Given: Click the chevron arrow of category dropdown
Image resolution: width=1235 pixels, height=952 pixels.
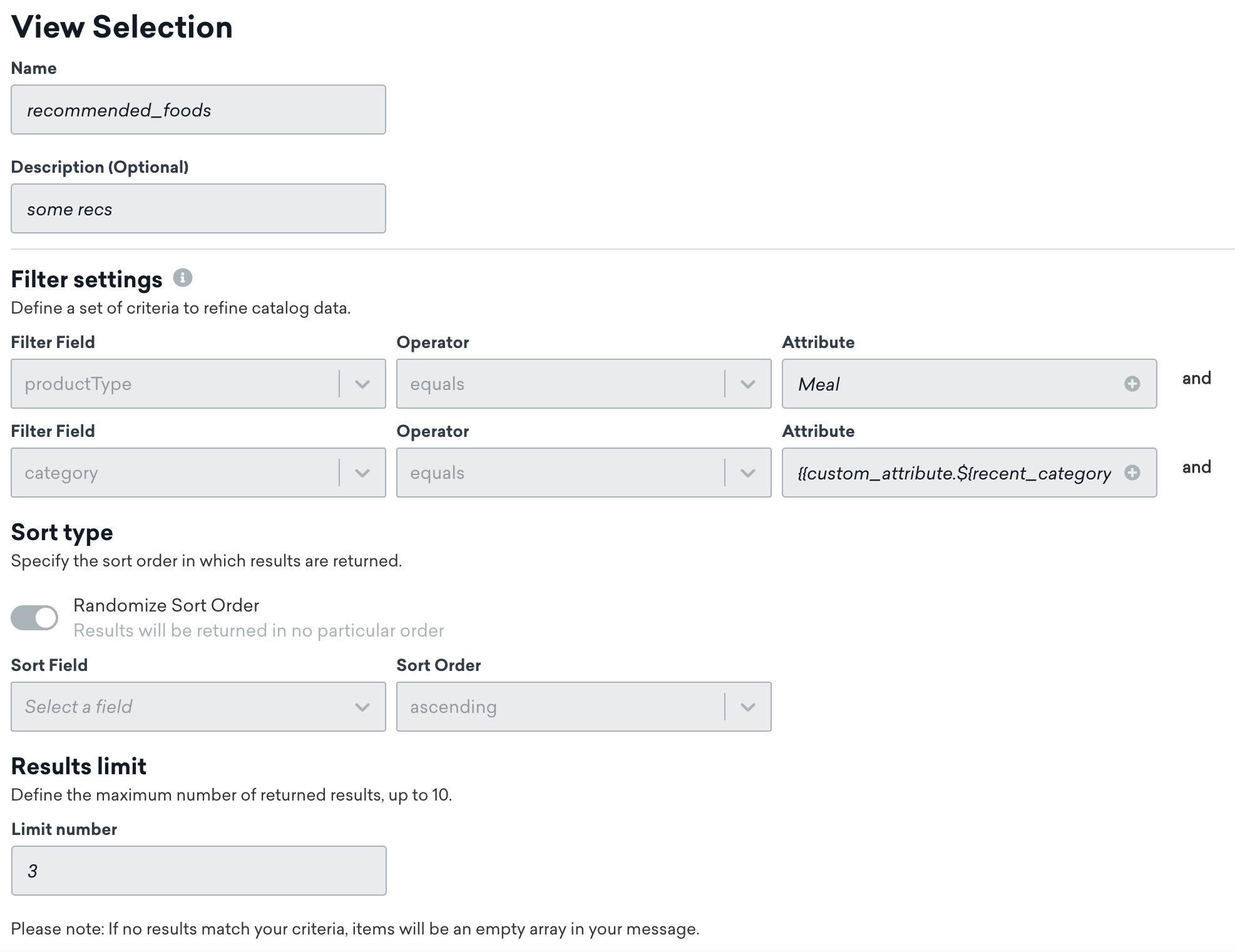Looking at the screenshot, I should [x=362, y=473].
